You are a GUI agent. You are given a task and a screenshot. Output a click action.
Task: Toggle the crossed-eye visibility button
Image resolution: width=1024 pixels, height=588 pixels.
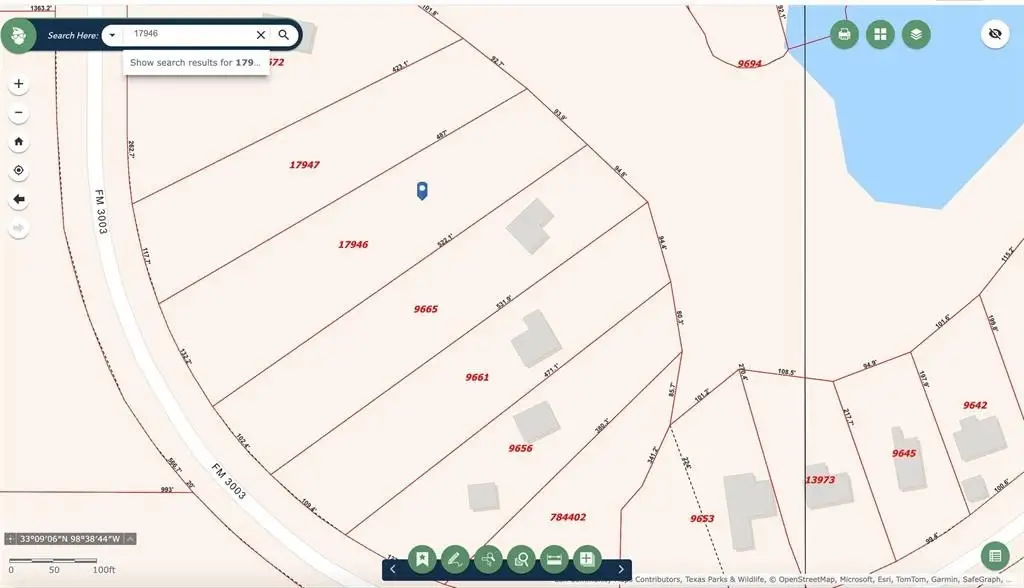click(x=994, y=35)
